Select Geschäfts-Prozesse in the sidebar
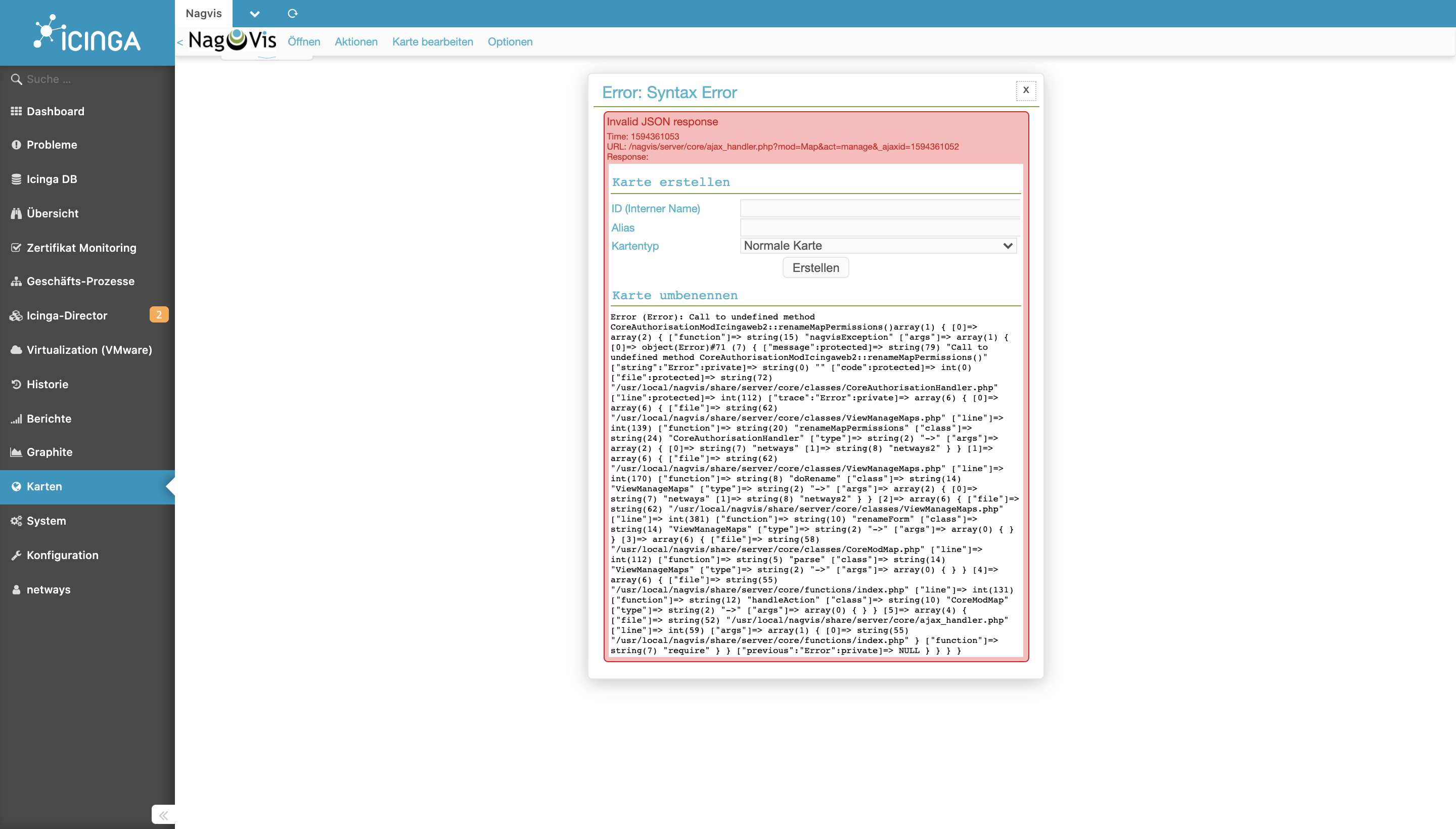Screen dimensions: 1456x829 coord(81,281)
